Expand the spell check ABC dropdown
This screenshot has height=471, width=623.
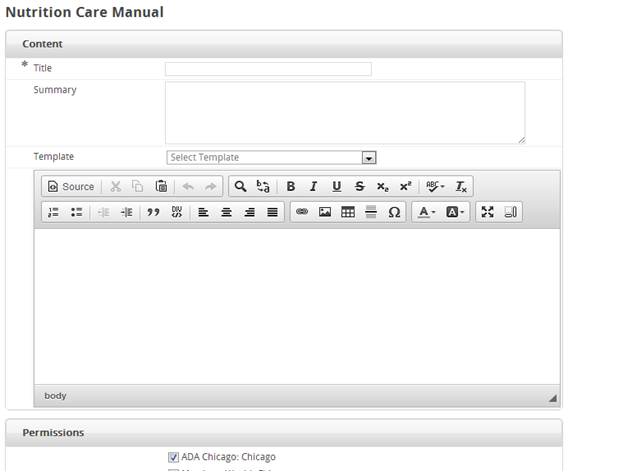coord(435,186)
